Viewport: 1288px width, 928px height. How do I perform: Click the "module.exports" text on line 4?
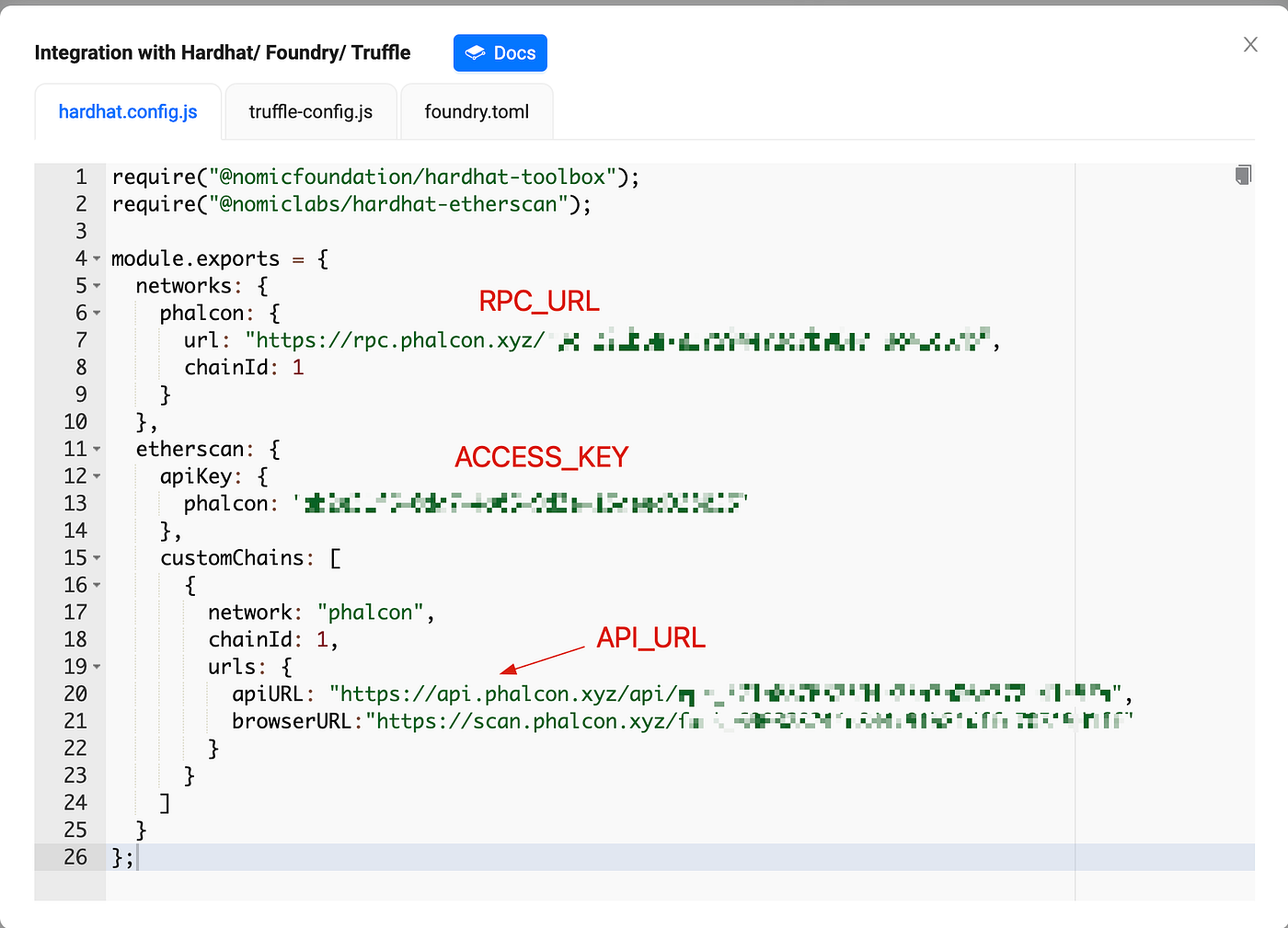pos(195,259)
